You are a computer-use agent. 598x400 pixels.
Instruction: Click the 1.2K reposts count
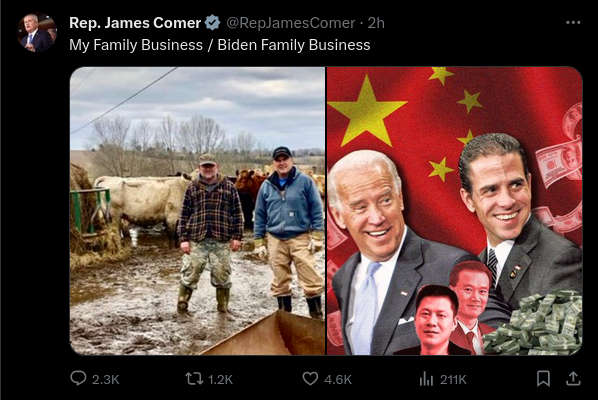point(220,379)
